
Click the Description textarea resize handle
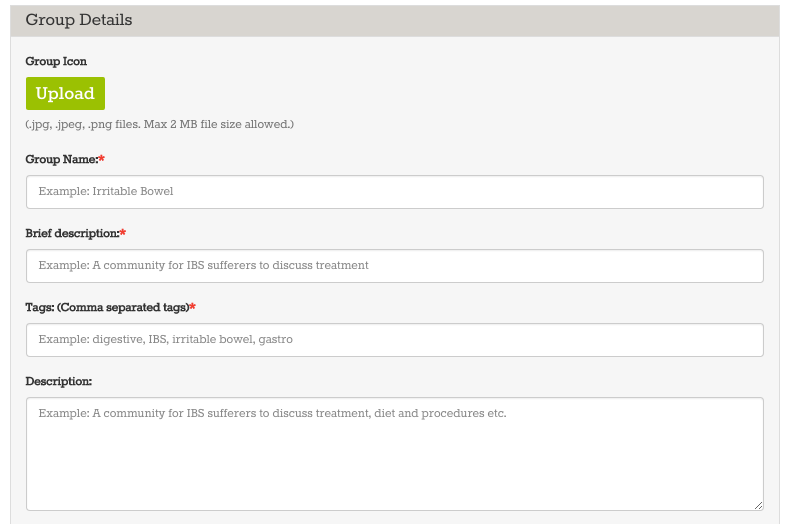[x=758, y=505]
